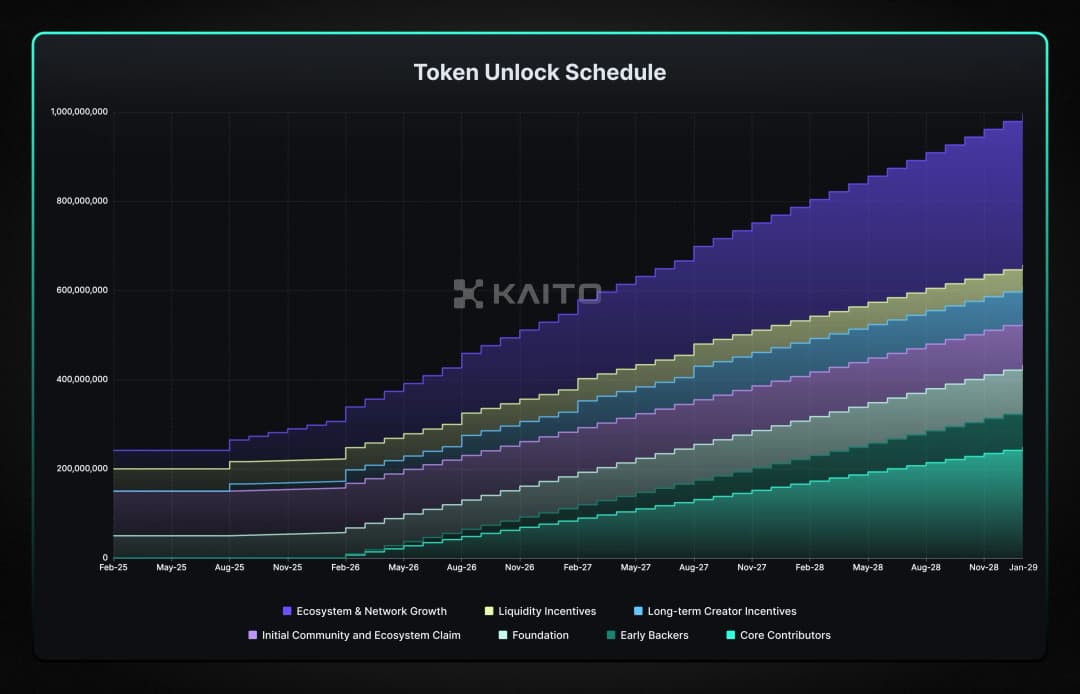Toggle the Ecosystem & Network Growth legend label
This screenshot has height=694, width=1080.
click(x=371, y=611)
